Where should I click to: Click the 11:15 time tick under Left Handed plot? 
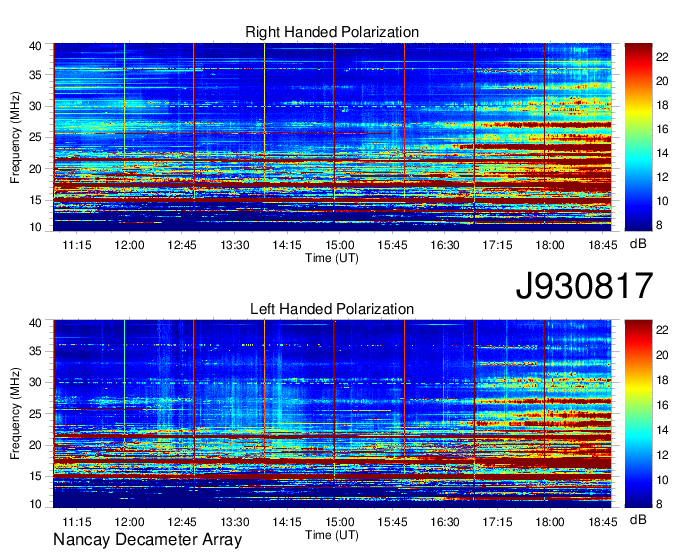77,522
